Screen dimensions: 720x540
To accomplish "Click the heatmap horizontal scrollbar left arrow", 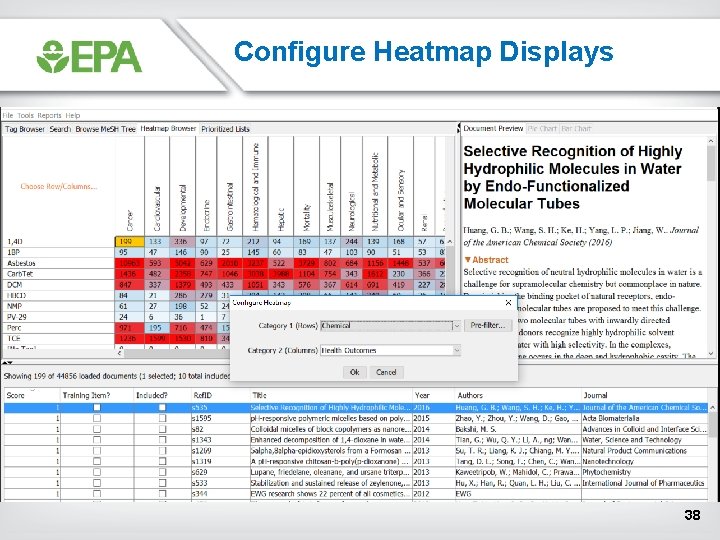I will point(120,353).
